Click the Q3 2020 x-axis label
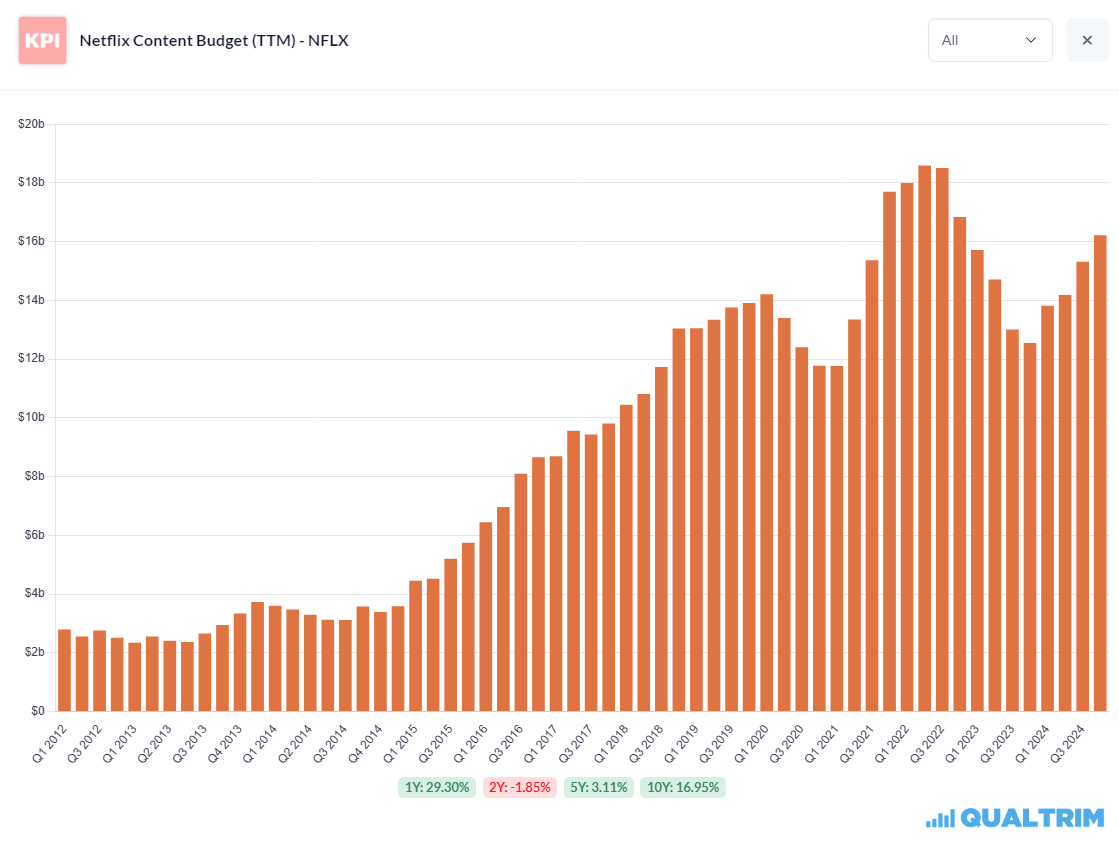The width and height of the screenshot is (1119, 848). coord(786,744)
